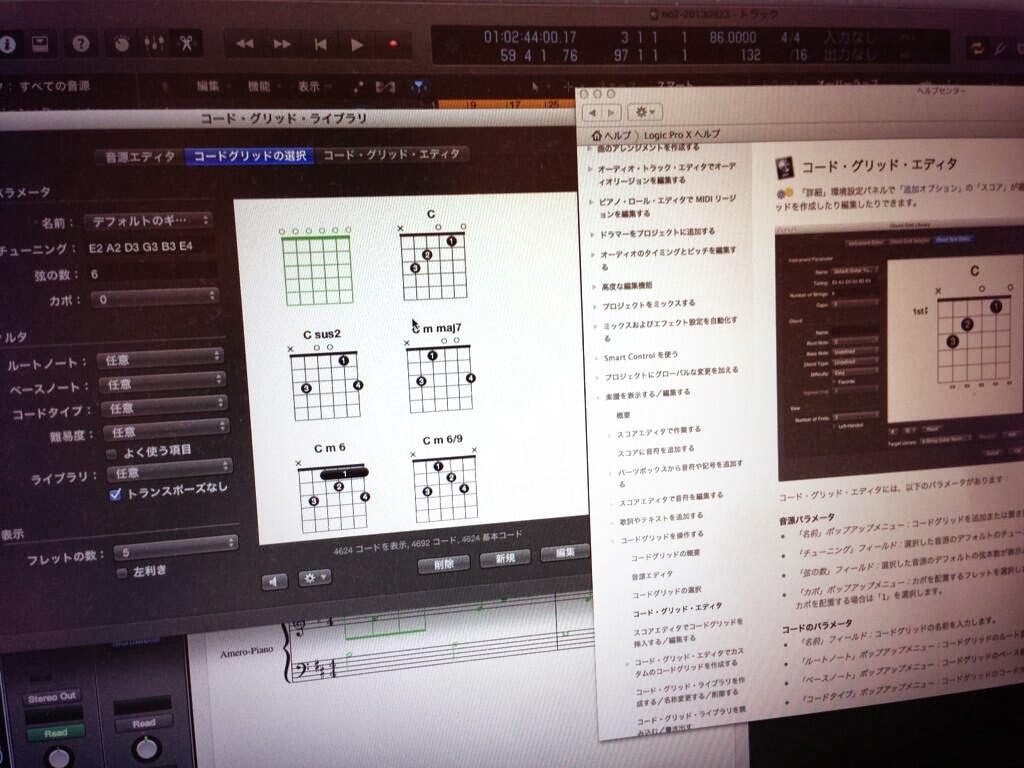Switch to コード・グリッド・エディタ tab
The height and width of the screenshot is (768, 1024).
pyautogui.click(x=391, y=154)
